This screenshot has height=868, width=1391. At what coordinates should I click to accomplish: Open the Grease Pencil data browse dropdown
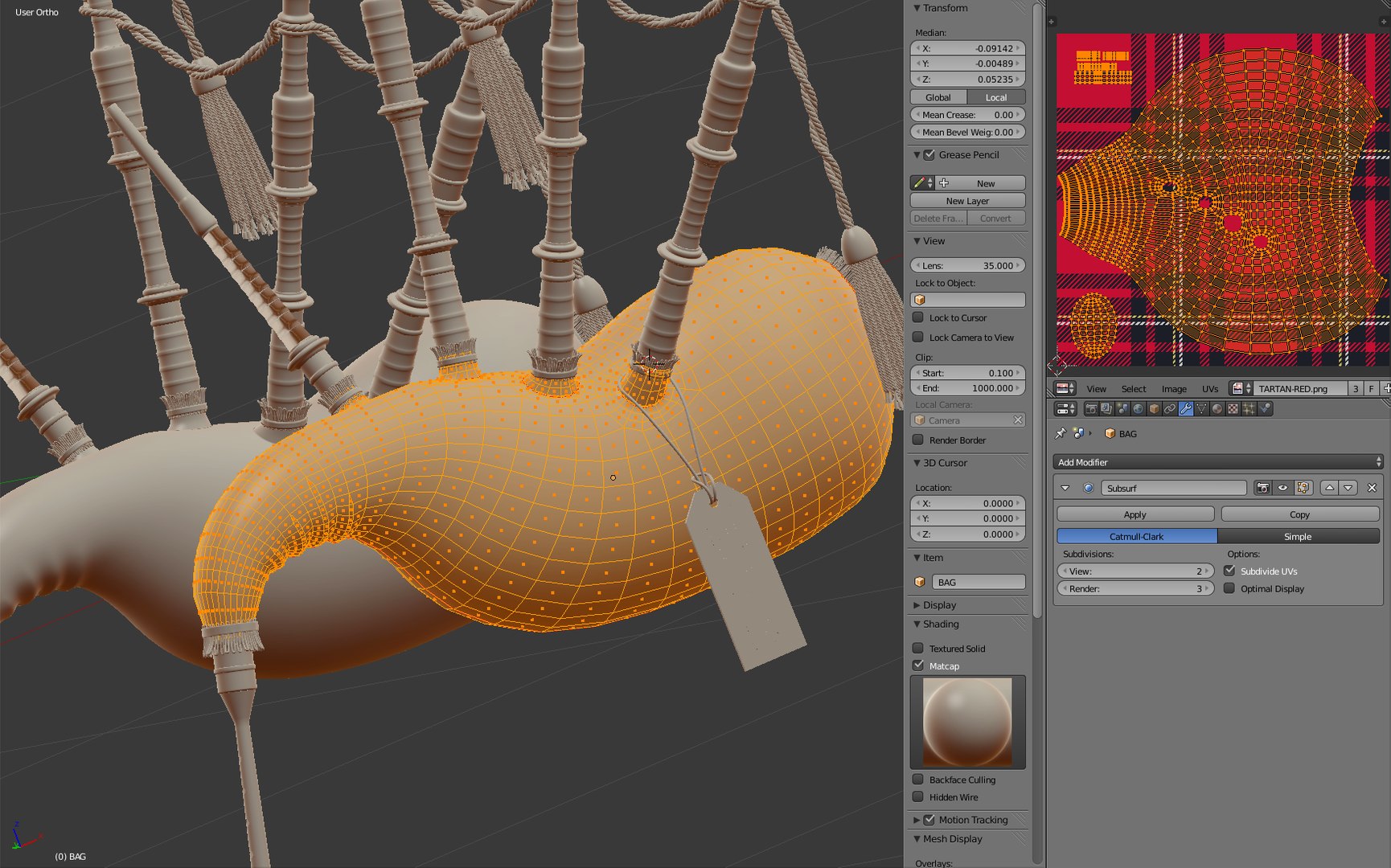922,183
